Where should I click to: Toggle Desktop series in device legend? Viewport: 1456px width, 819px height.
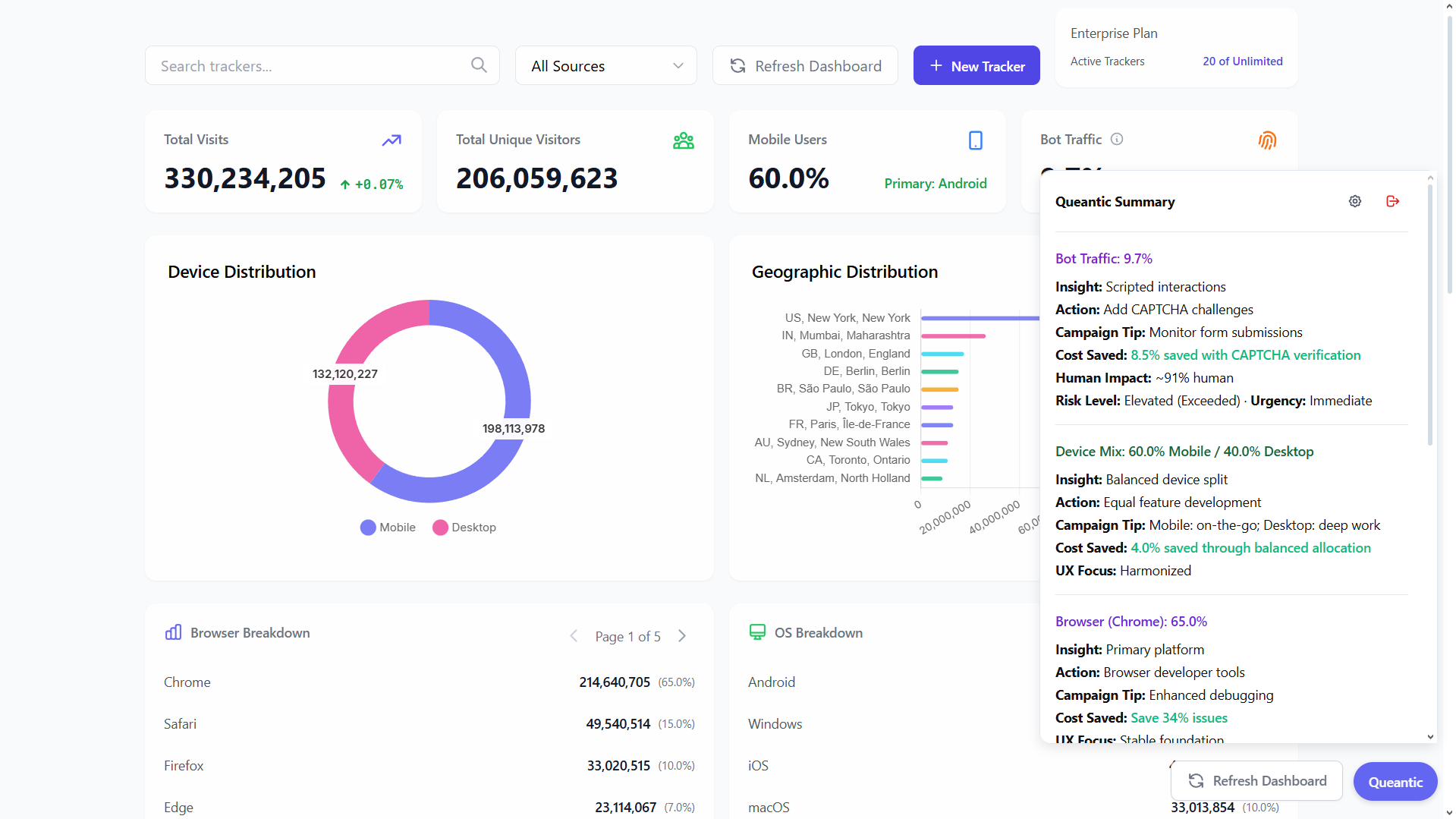(x=464, y=528)
